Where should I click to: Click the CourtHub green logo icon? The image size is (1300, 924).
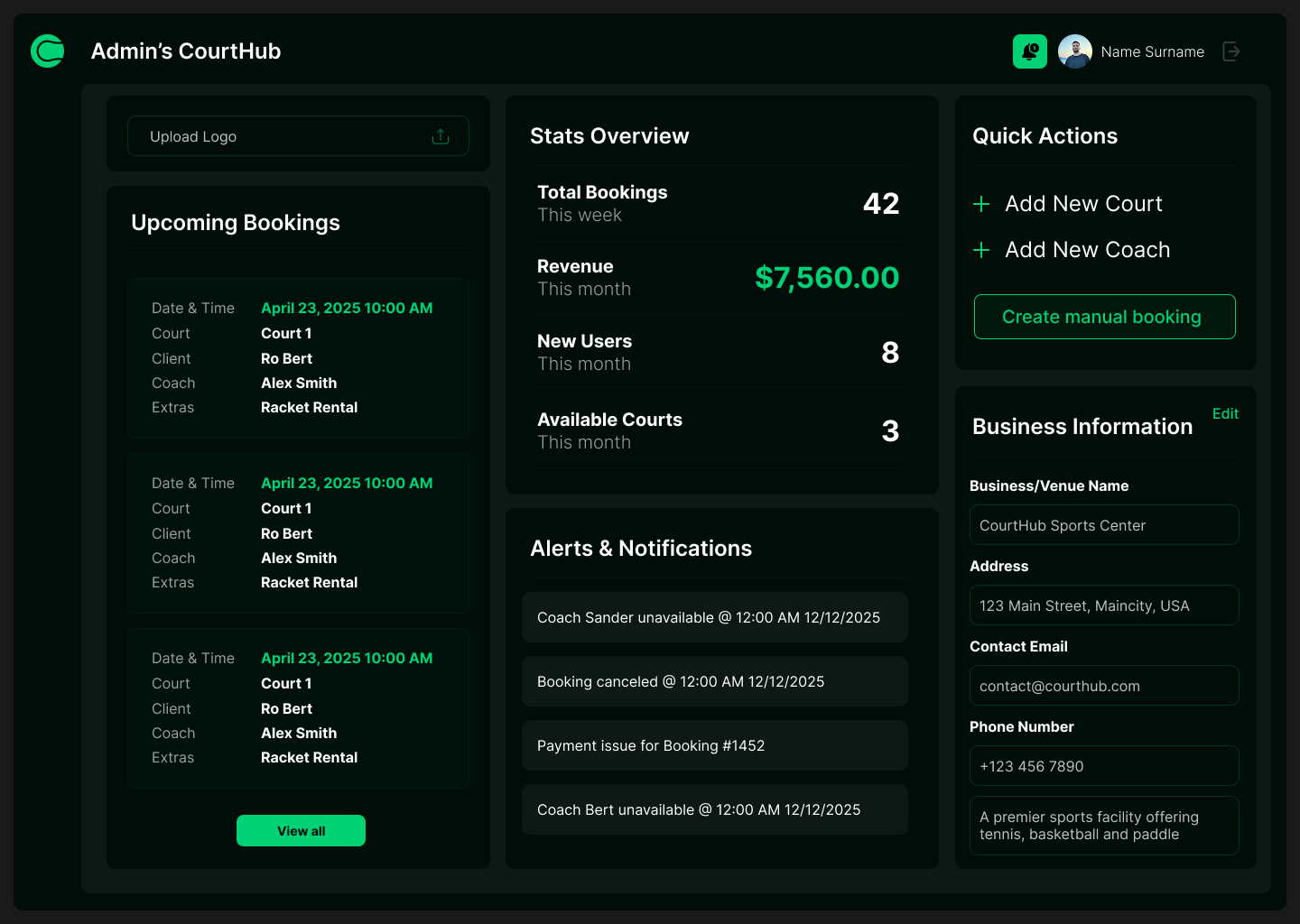click(x=48, y=51)
